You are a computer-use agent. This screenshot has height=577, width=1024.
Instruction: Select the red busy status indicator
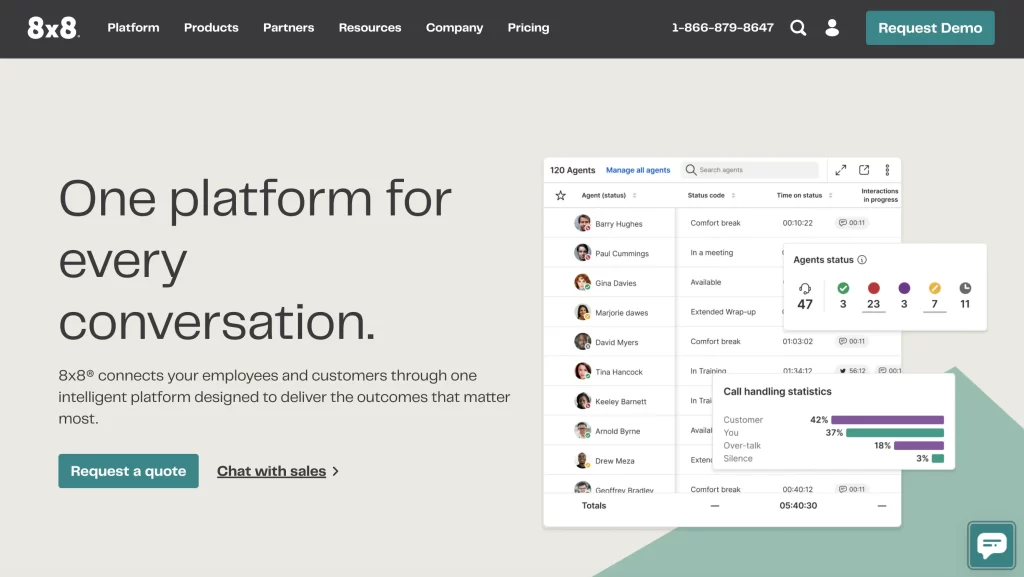[874, 288]
